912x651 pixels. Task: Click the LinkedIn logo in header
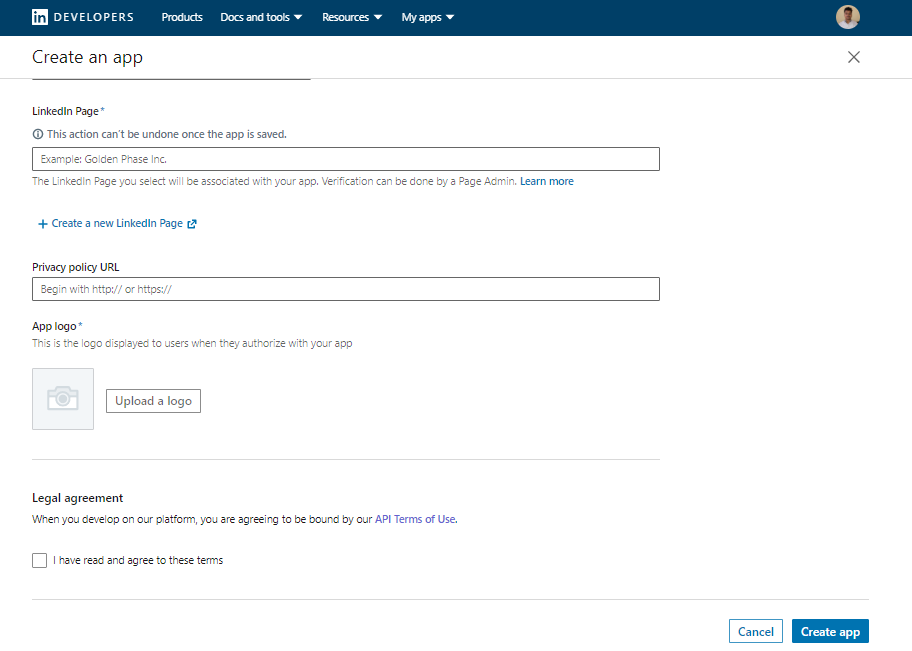(x=40, y=17)
